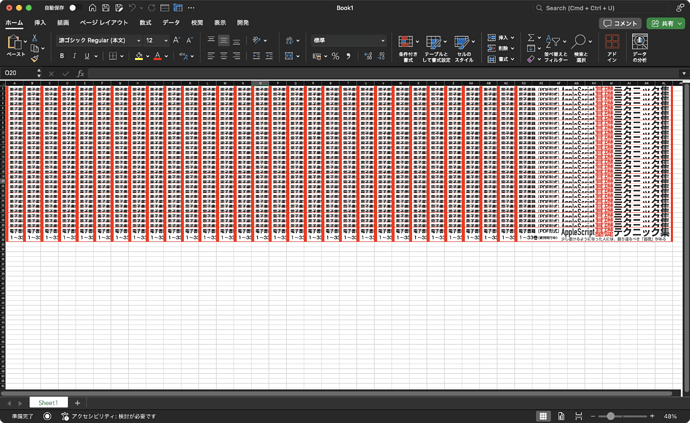Screen dimensions: 690x423
Task: Click the home icon in title bar
Action: (92, 8)
